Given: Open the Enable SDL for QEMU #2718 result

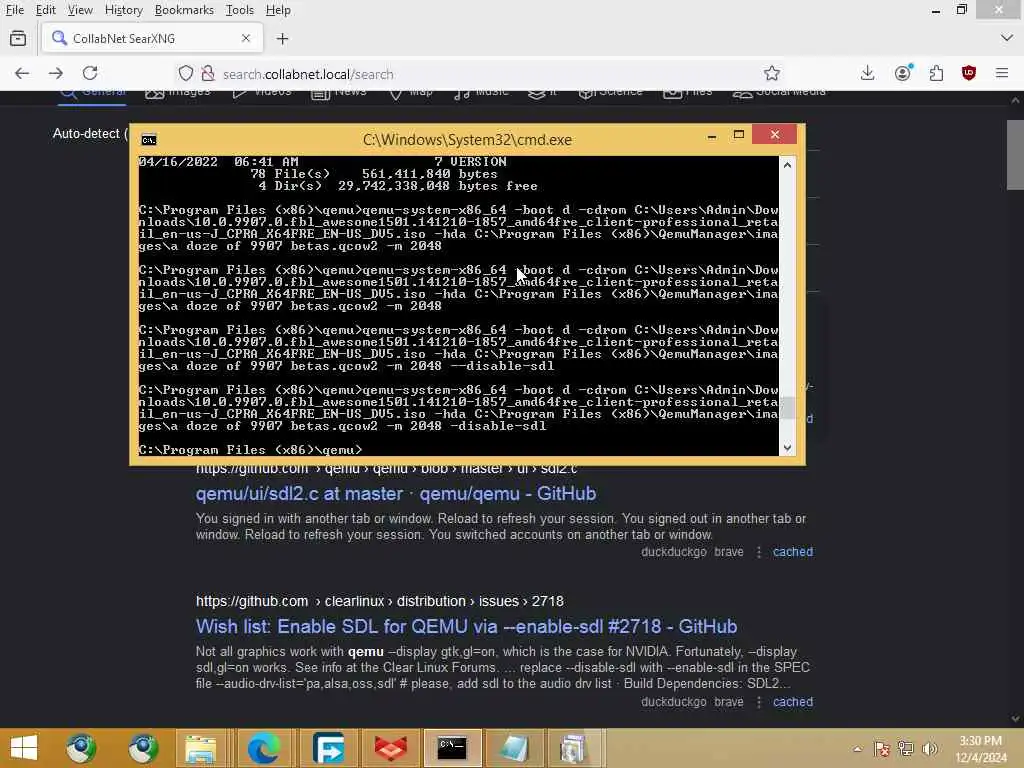Looking at the screenshot, I should (466, 626).
